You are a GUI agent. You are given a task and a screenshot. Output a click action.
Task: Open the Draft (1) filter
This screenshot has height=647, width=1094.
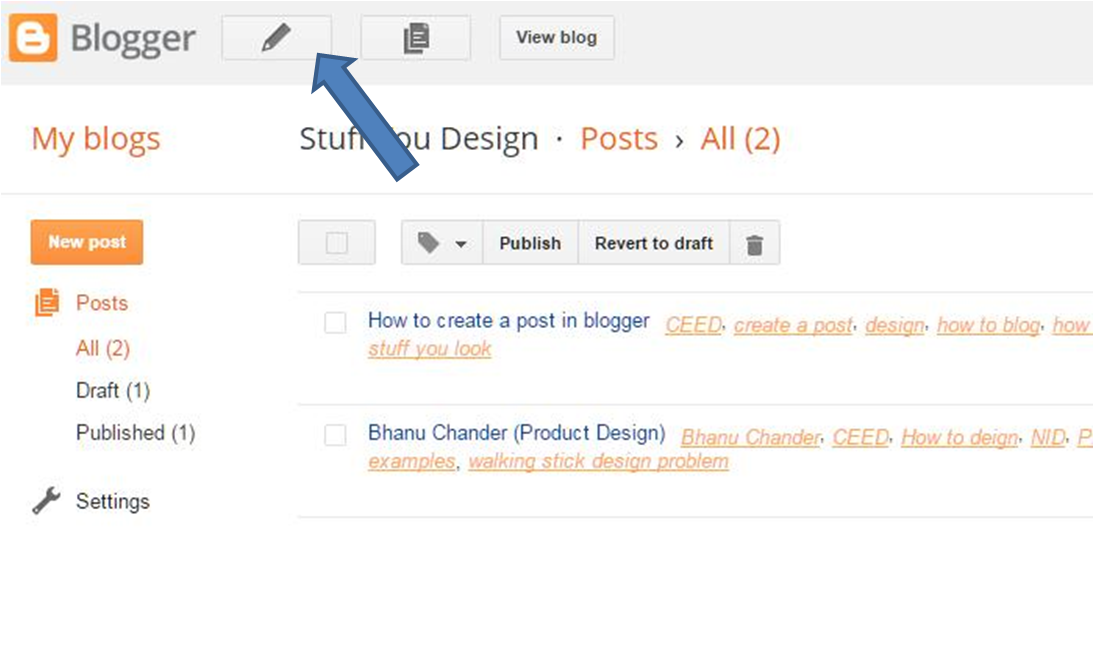point(112,390)
